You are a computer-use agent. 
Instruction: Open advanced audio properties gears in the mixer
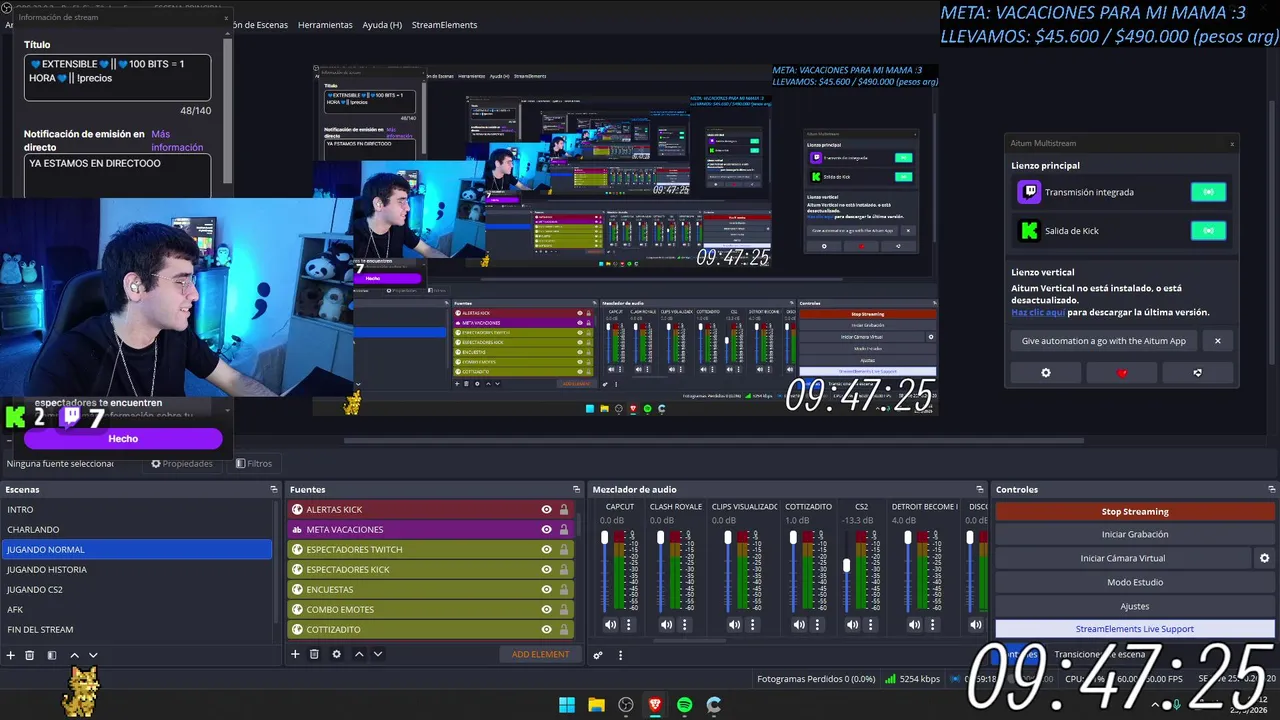click(598, 655)
